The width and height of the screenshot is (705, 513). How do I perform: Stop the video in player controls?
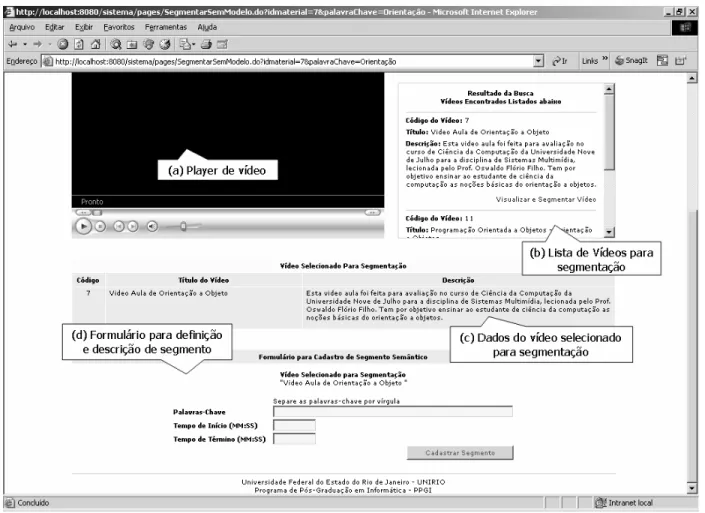point(100,227)
